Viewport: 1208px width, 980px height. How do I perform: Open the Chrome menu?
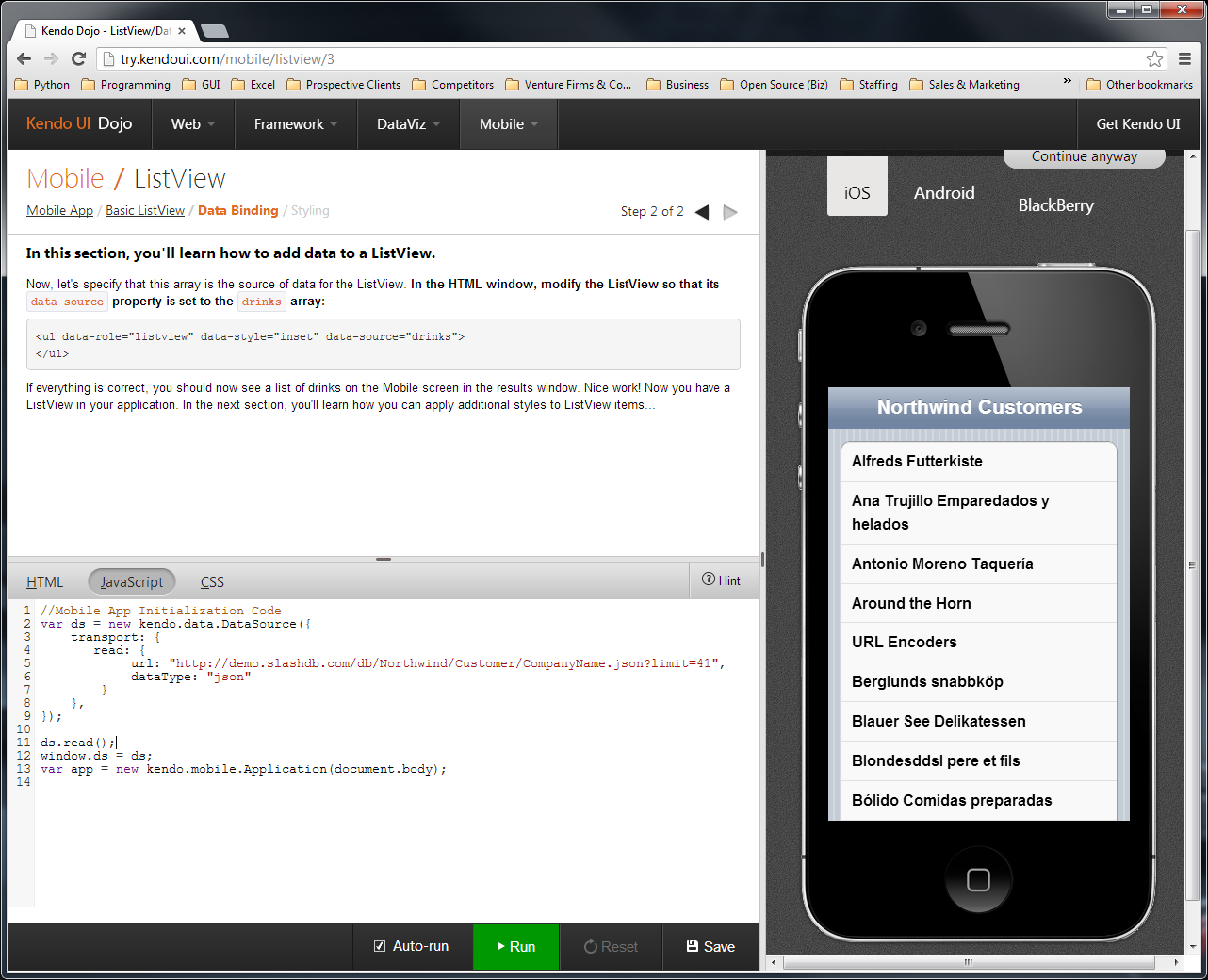click(x=1185, y=58)
